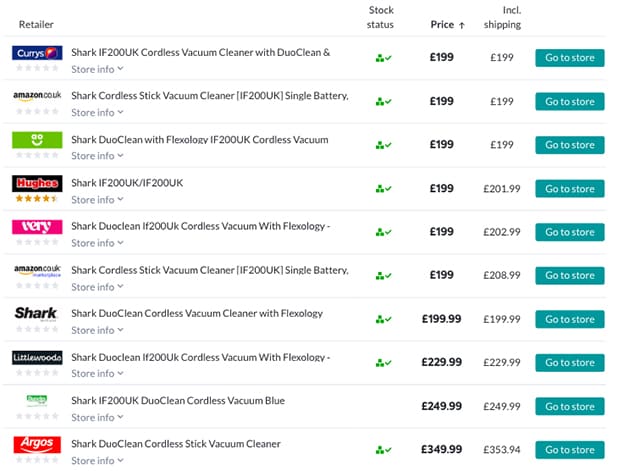Image resolution: width=618 pixels, height=471 pixels.
Task: Expand Store info under Hughes listing
Action: pyautogui.click(x=97, y=199)
